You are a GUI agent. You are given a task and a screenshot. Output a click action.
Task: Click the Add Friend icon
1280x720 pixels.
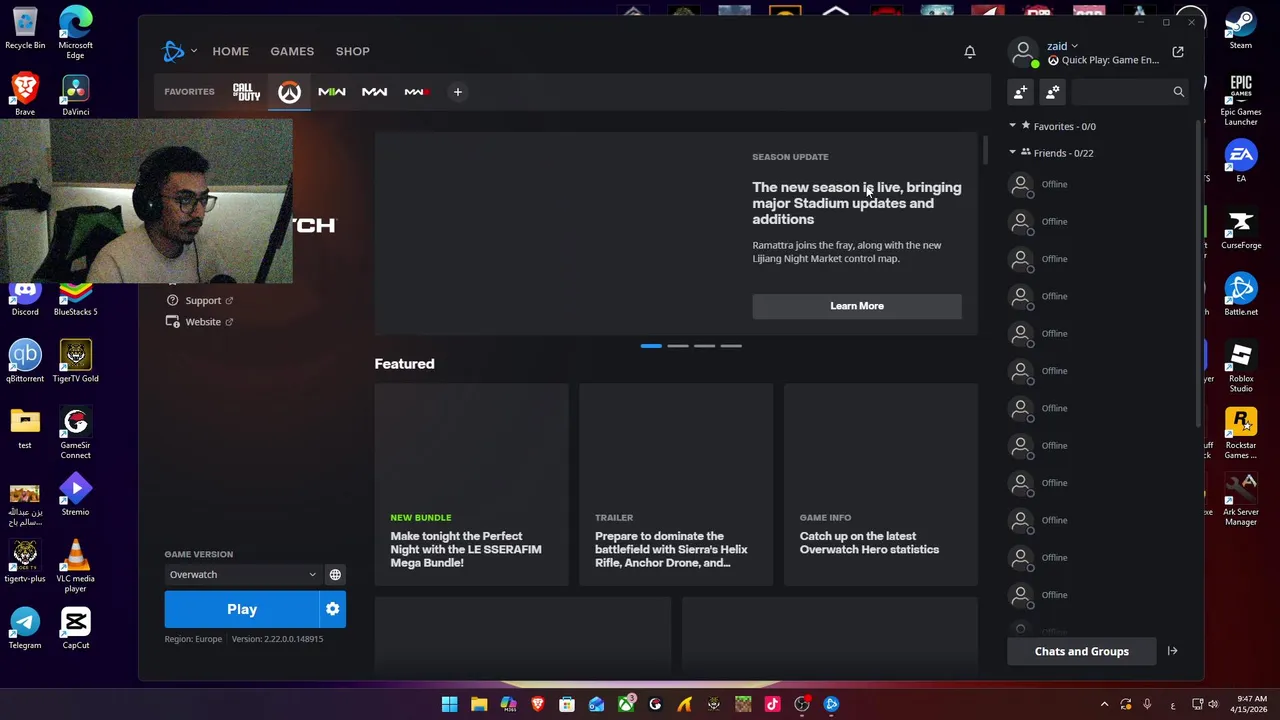[x=1020, y=92]
